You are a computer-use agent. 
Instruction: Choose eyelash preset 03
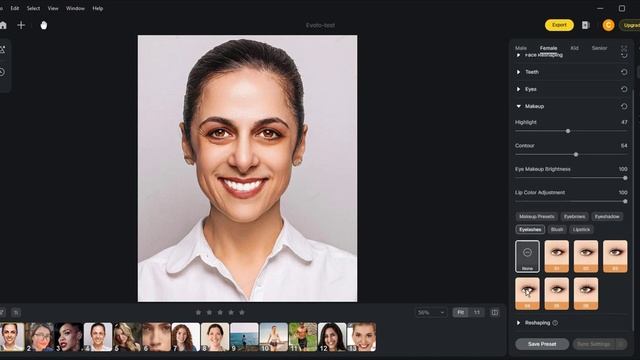pos(615,256)
